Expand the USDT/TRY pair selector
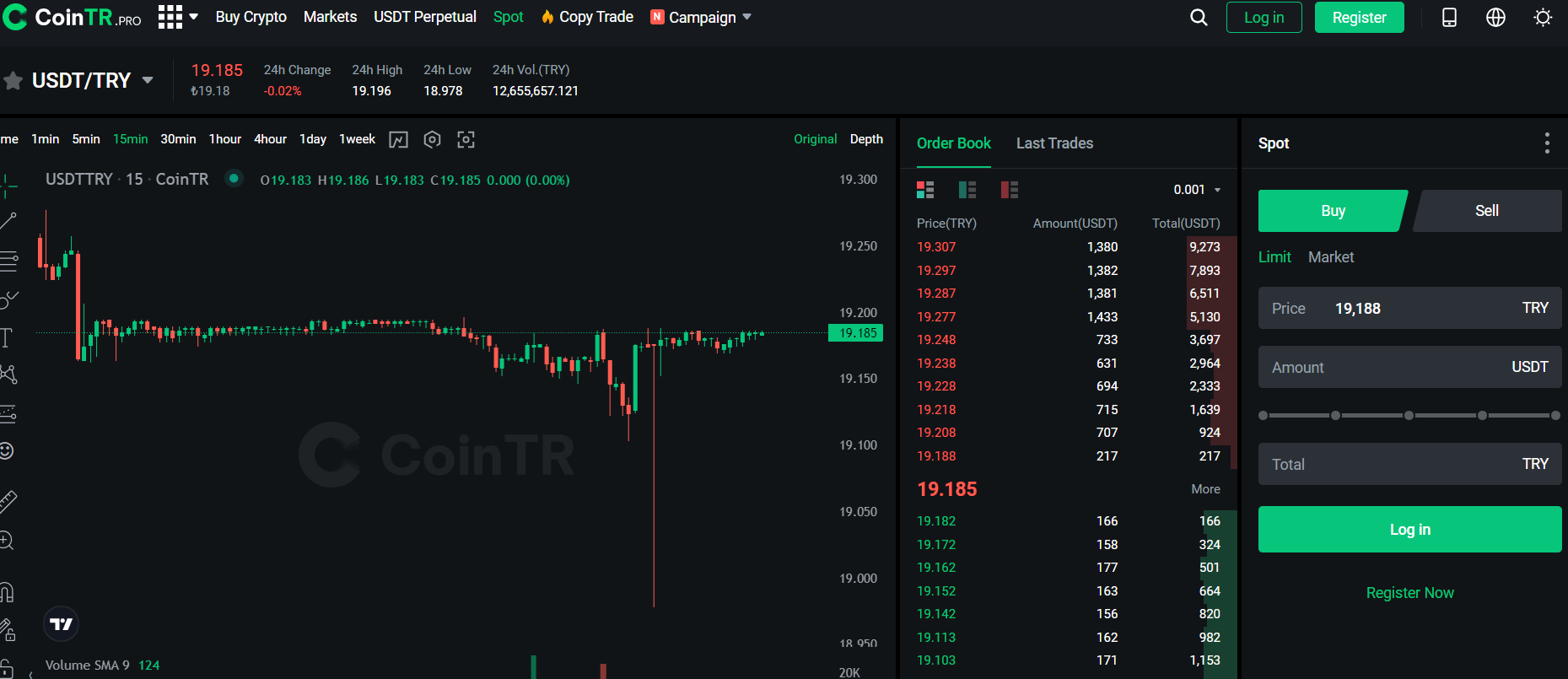Screen dimensions: 1568x679 coord(148,80)
